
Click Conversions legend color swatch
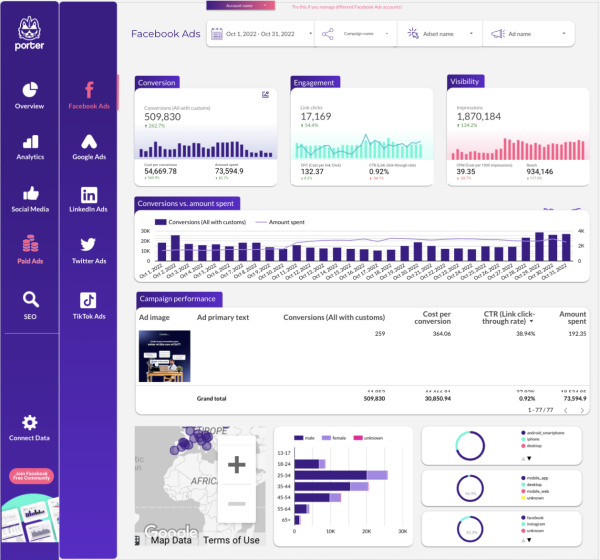point(160,222)
